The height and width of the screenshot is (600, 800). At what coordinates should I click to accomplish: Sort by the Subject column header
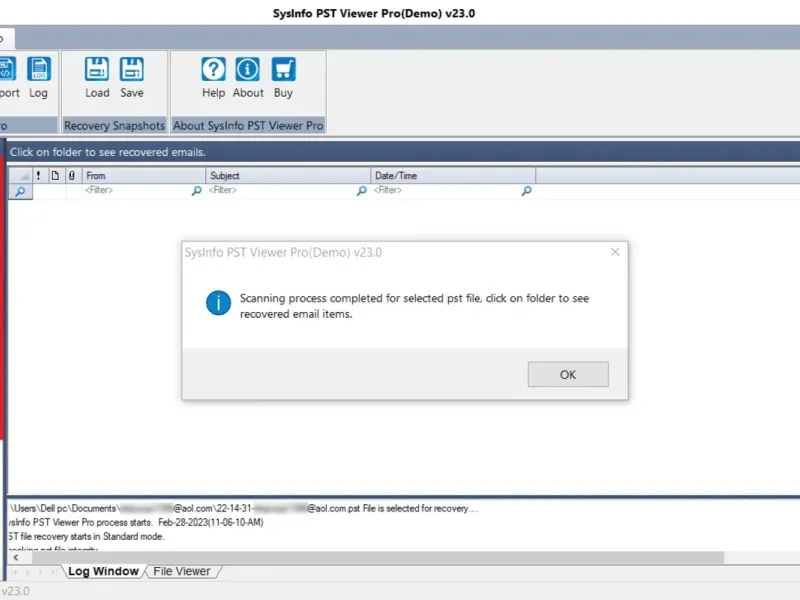click(x=288, y=176)
